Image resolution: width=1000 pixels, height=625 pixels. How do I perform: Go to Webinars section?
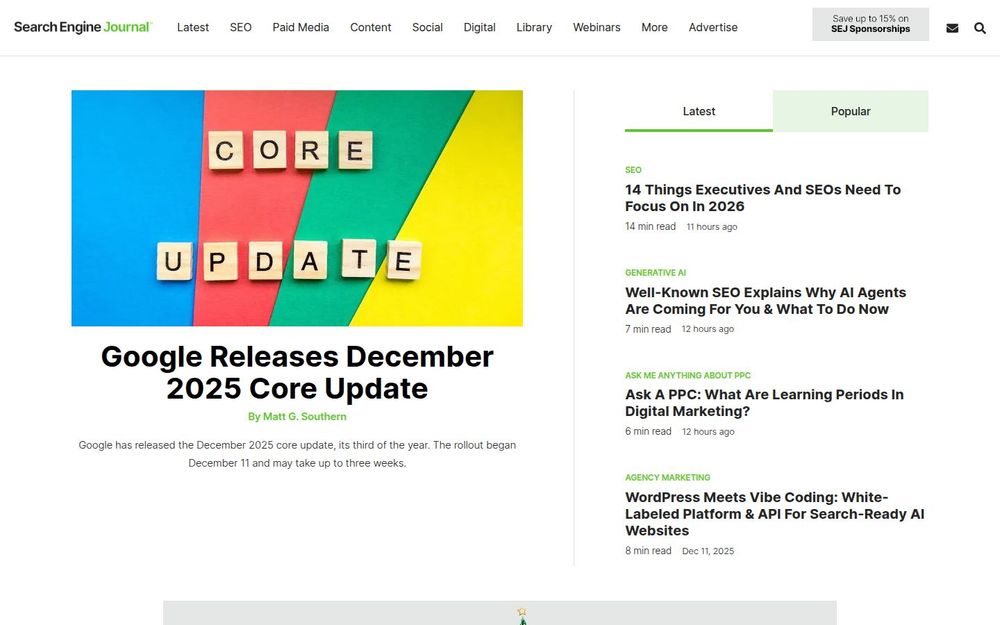[596, 27]
